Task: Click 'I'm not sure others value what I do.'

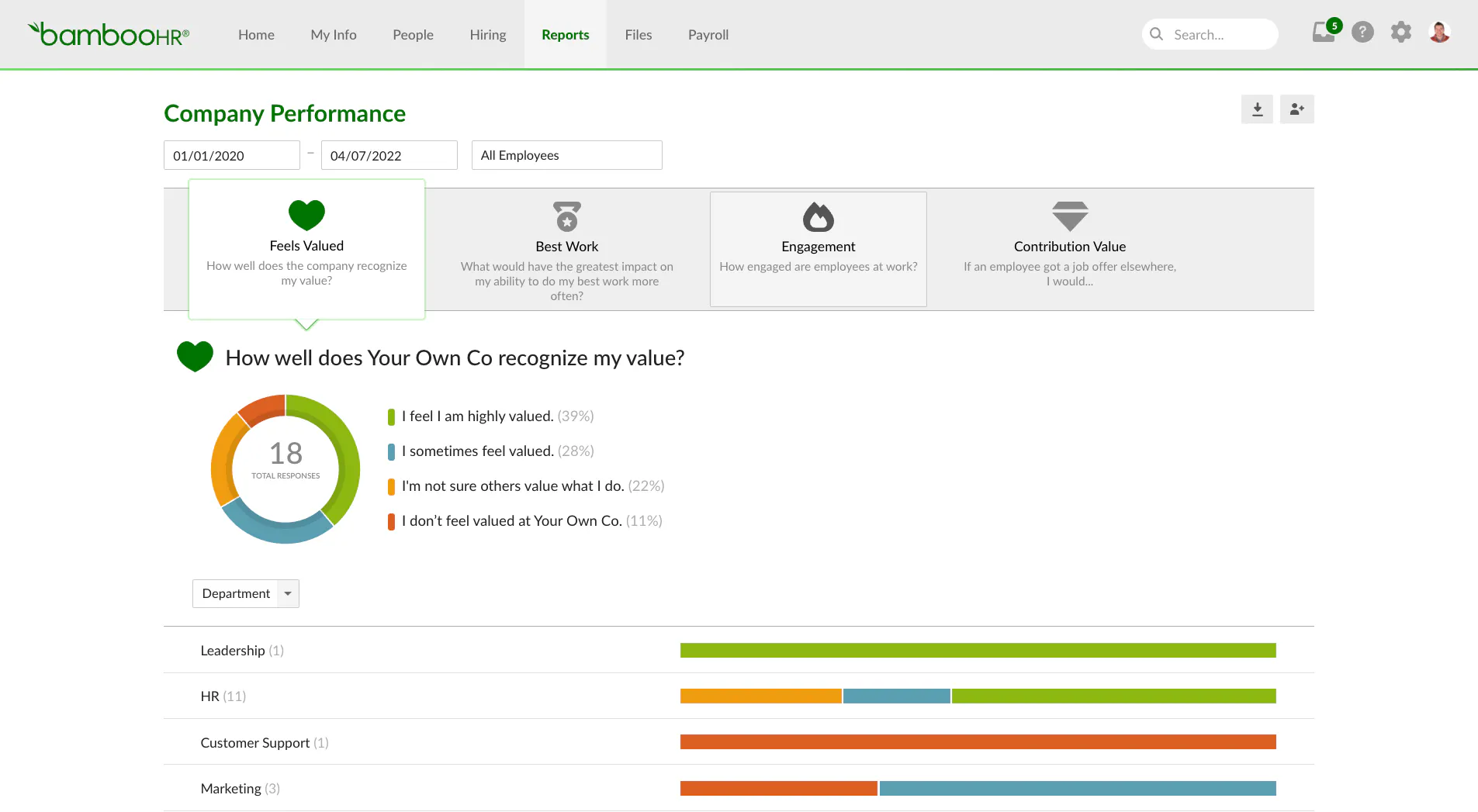Action: pos(513,486)
